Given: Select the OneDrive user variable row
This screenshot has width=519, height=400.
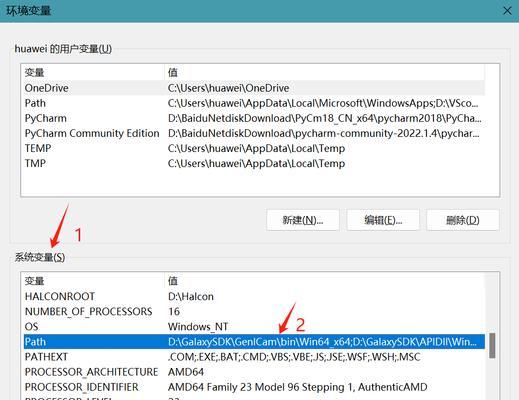Looking at the screenshot, I should 254,88.
